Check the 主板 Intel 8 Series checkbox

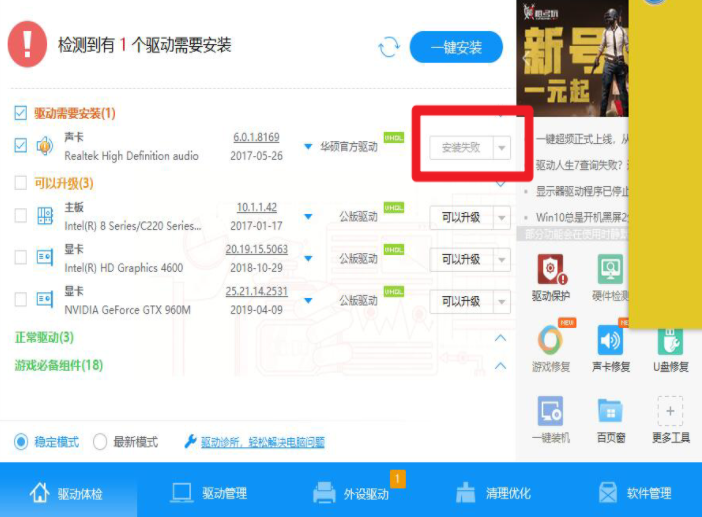tap(21, 216)
